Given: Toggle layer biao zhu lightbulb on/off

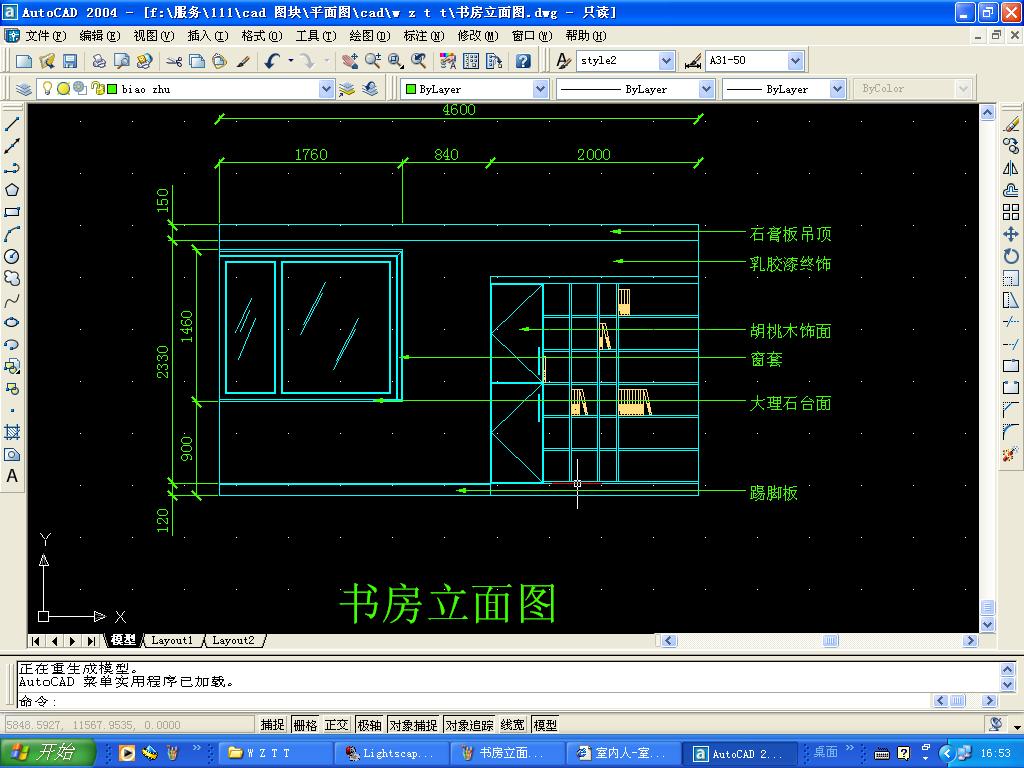Looking at the screenshot, I should 47,88.
